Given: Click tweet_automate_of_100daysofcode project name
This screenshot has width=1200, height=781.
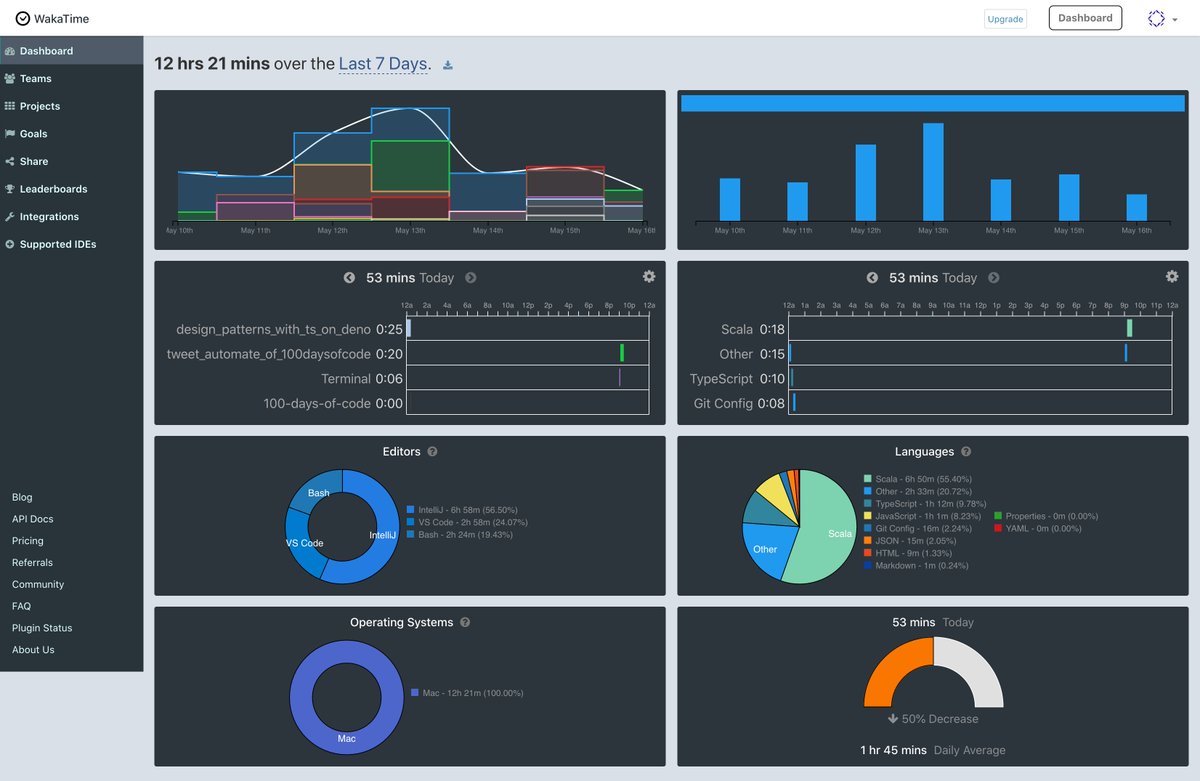Looking at the screenshot, I should (x=269, y=354).
